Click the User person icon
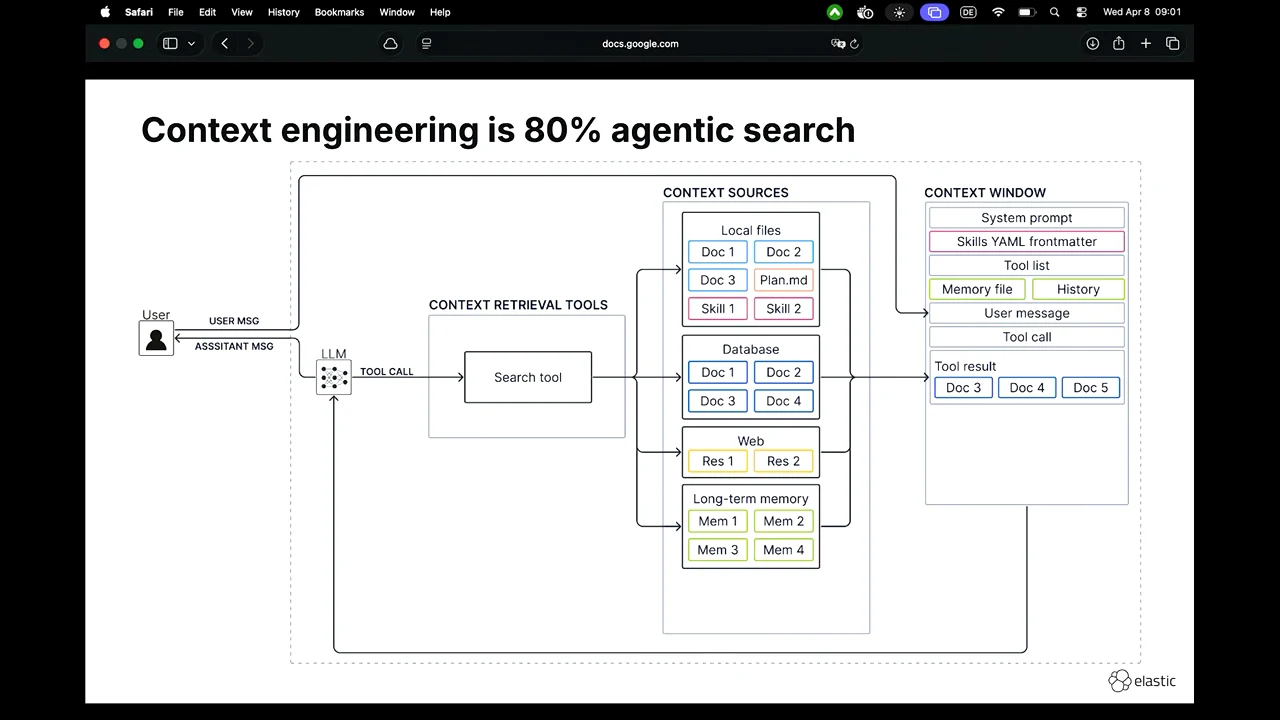Viewport: 1280px width, 720px height. tap(156, 339)
